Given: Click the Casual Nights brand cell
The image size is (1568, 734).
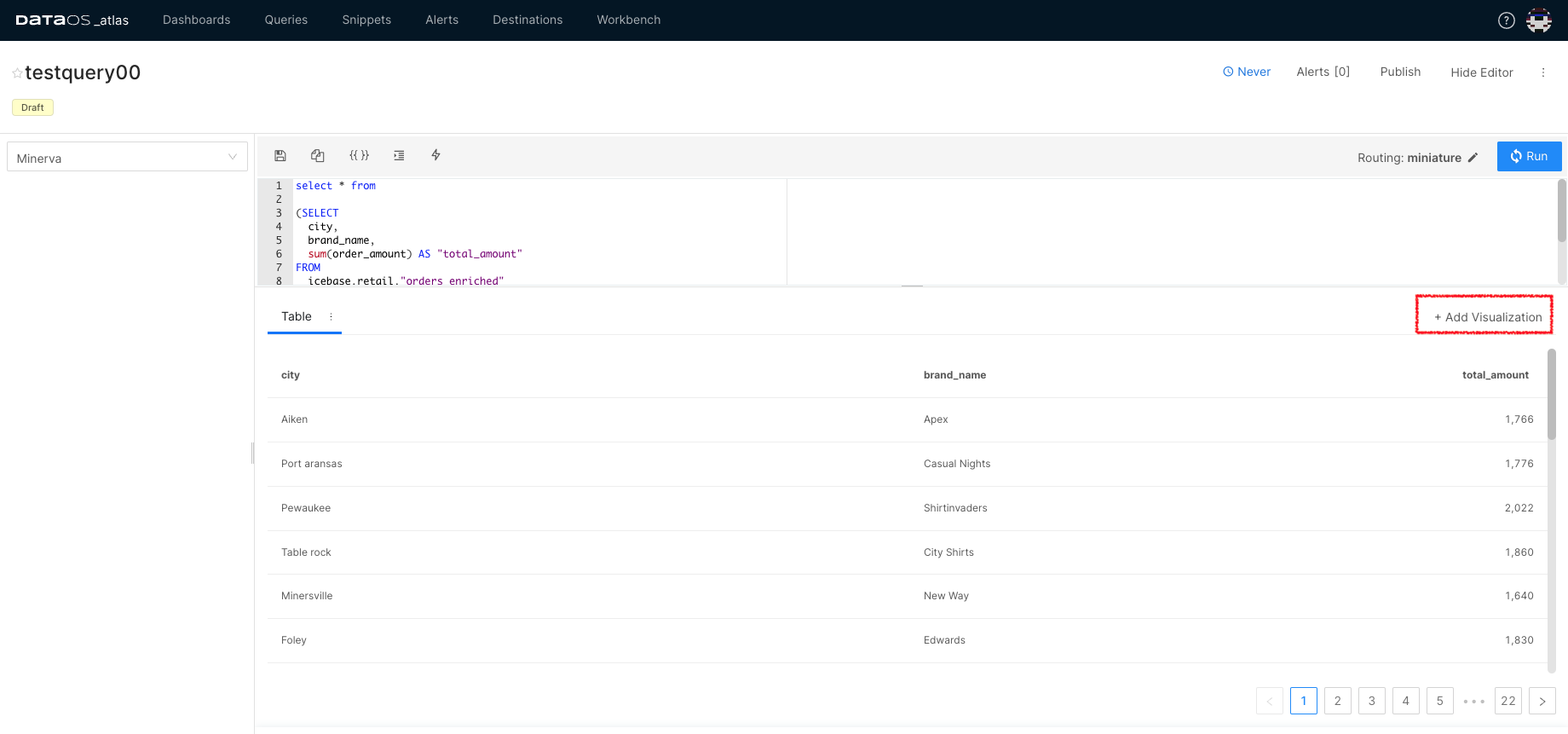Looking at the screenshot, I should coord(957,464).
